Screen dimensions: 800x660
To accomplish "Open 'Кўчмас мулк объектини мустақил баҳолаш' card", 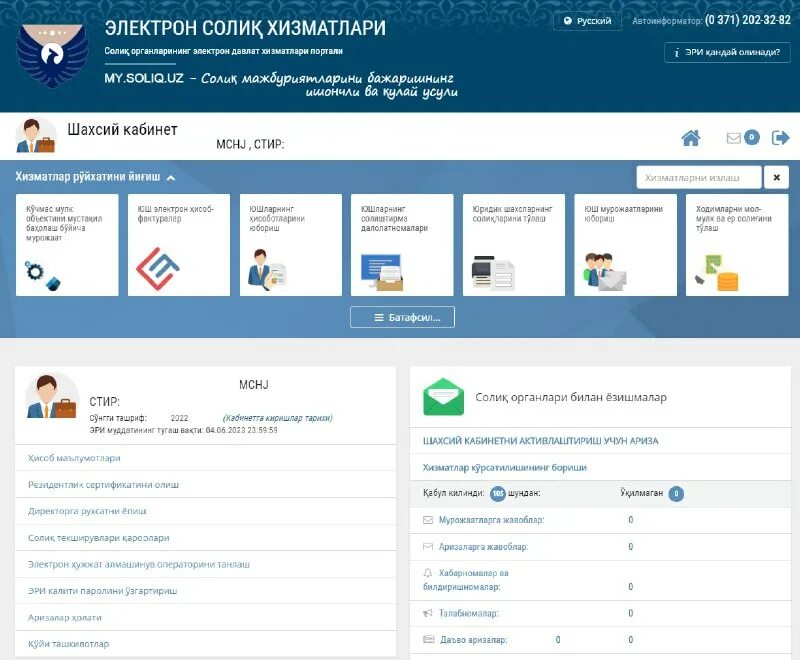I will [x=67, y=245].
